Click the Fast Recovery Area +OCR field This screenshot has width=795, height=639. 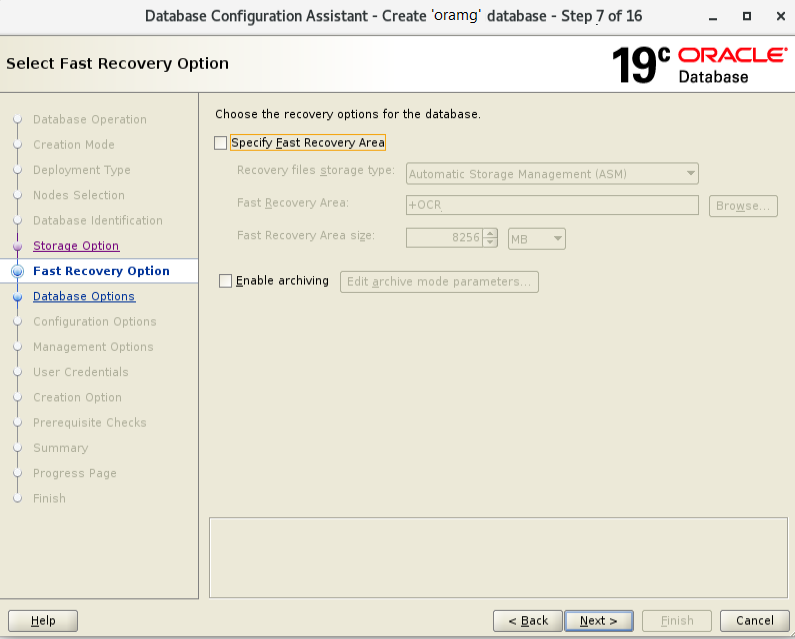(552, 205)
